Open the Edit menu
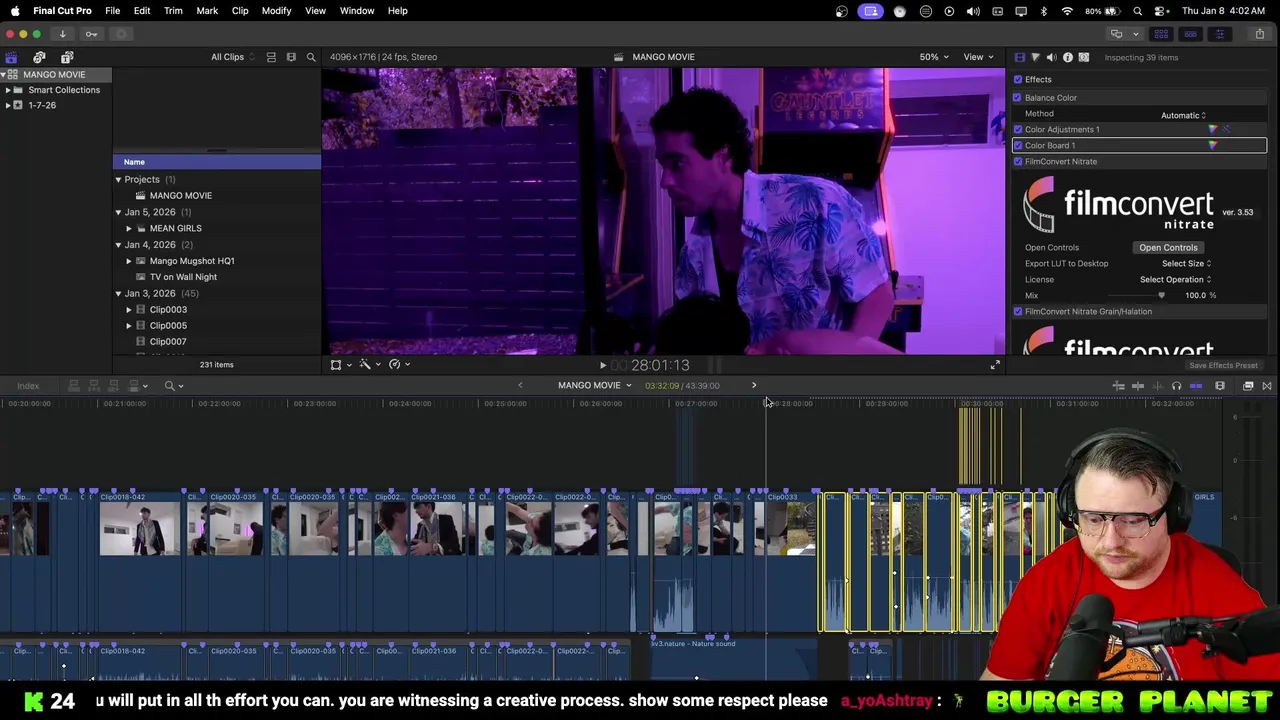The height and width of the screenshot is (720, 1280). (x=142, y=11)
